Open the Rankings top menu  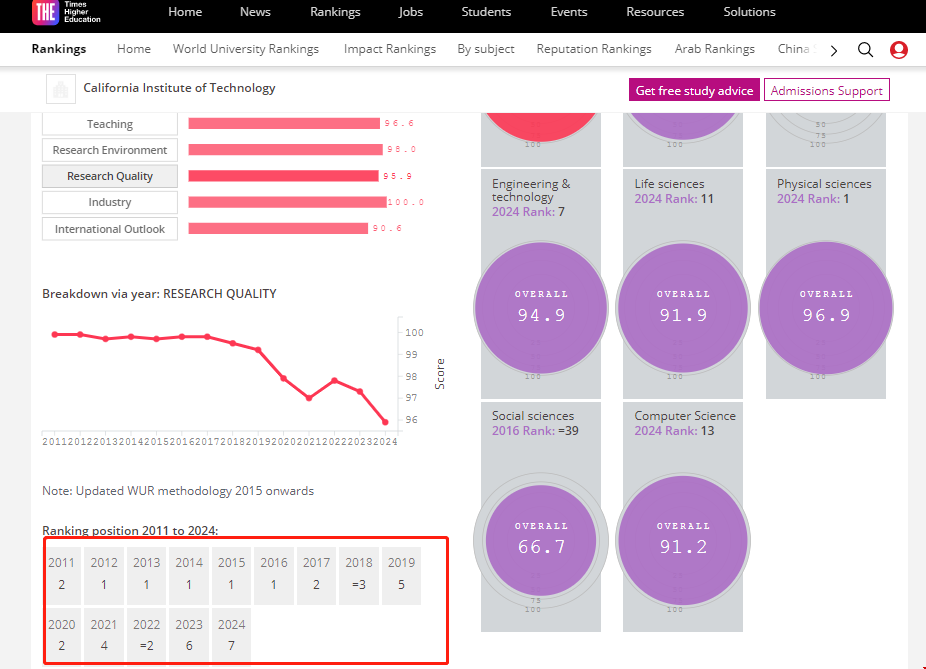(335, 12)
